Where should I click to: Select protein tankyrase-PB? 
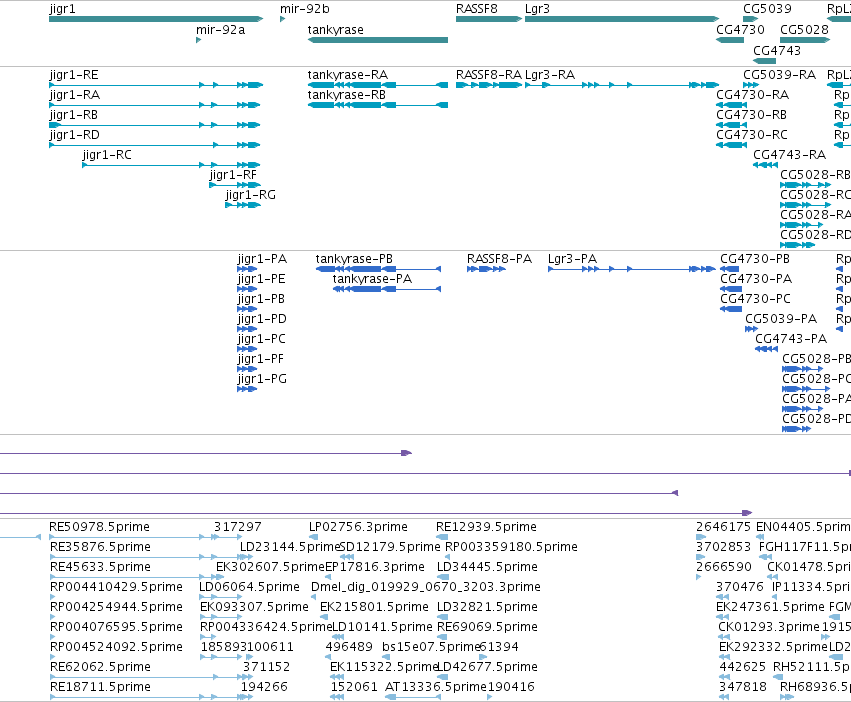click(x=378, y=269)
